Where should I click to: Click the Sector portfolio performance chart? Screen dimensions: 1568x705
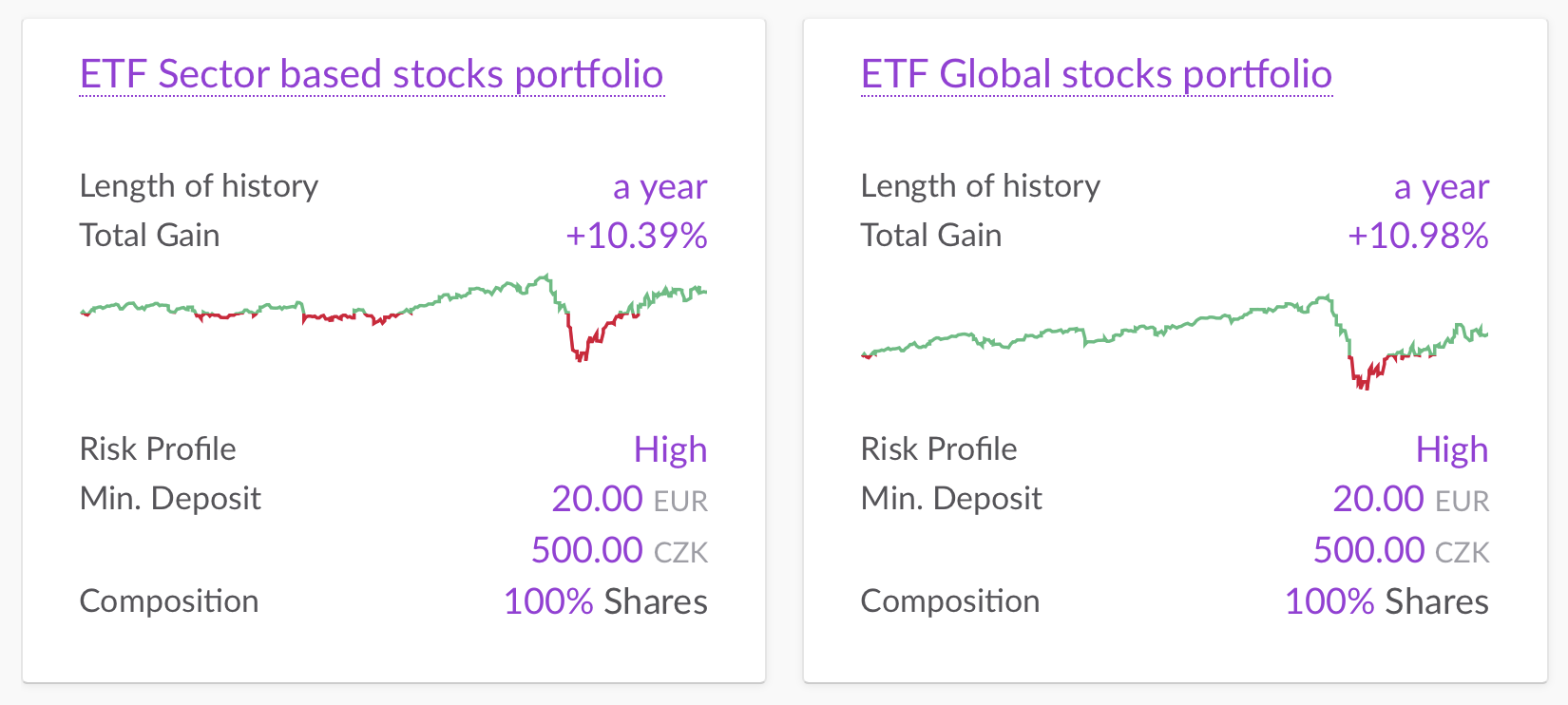[x=393, y=317]
